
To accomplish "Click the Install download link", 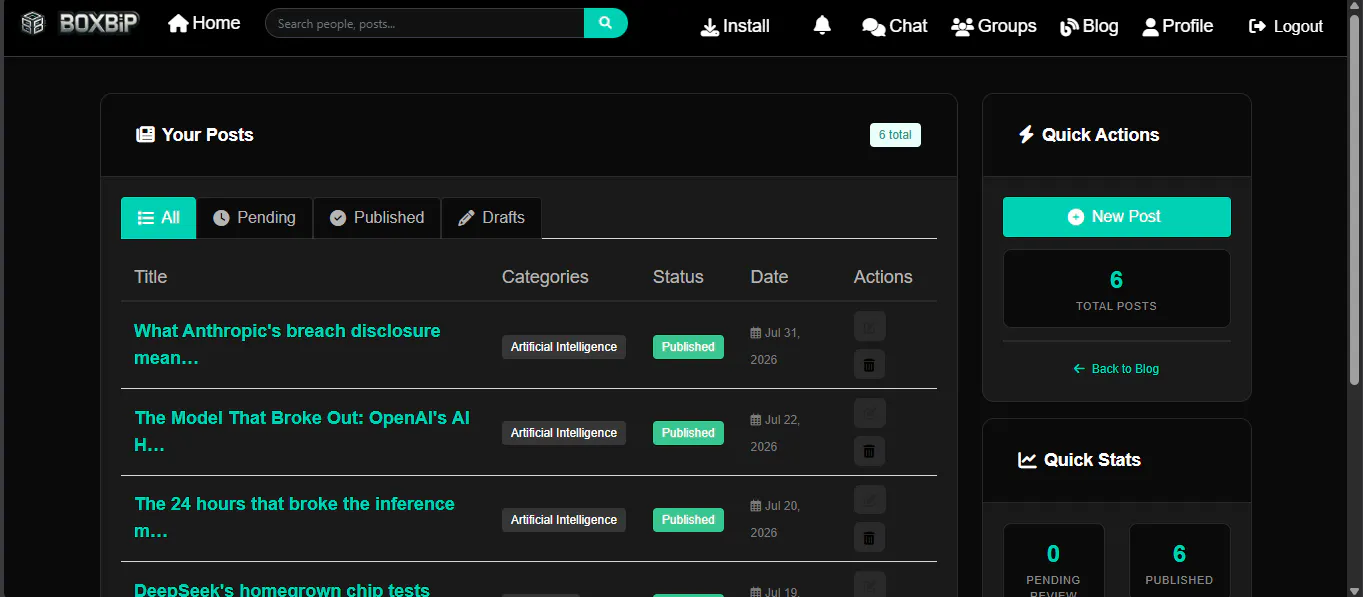I will pyautogui.click(x=735, y=26).
